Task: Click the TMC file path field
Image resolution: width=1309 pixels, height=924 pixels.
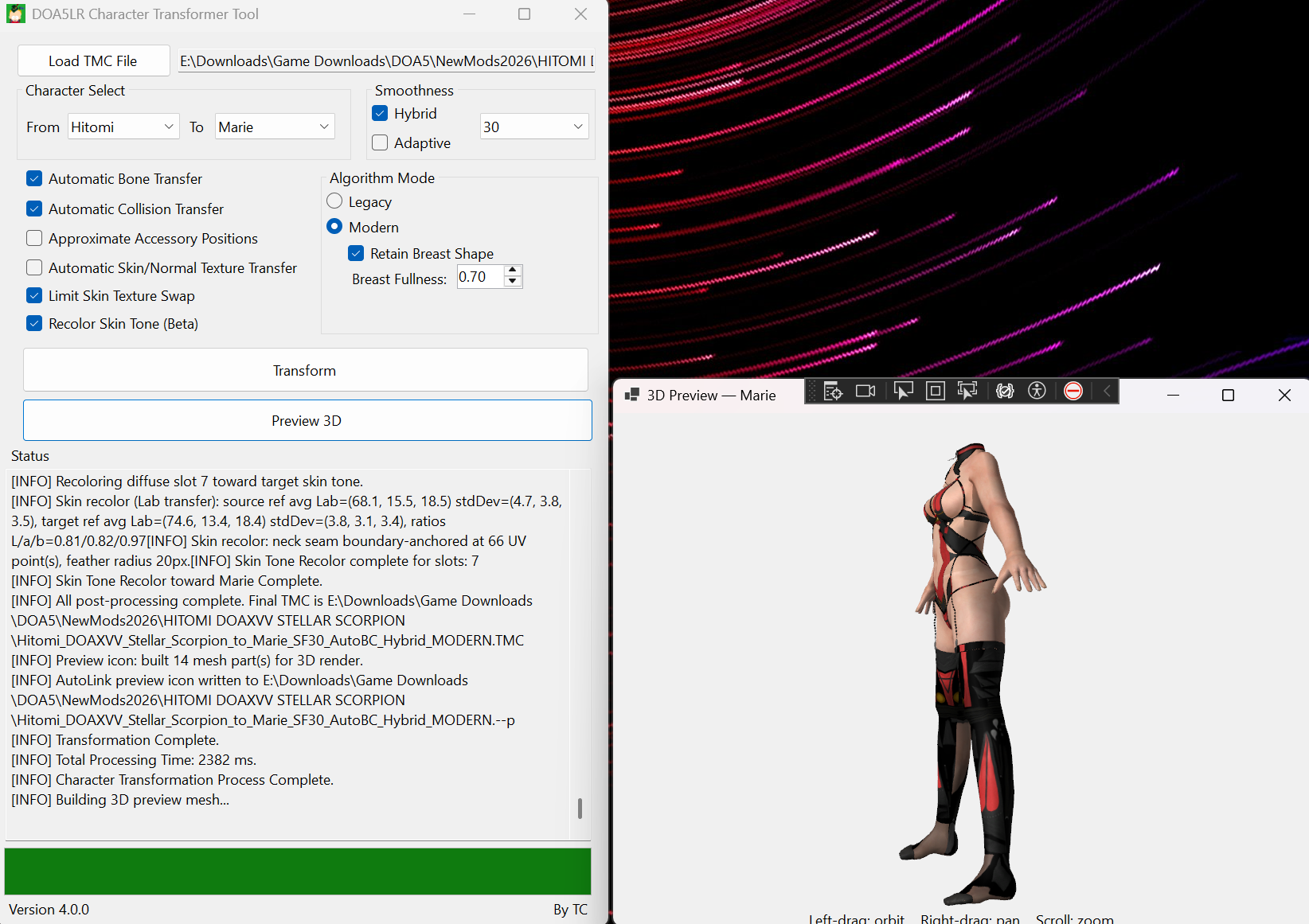Action: click(x=386, y=60)
